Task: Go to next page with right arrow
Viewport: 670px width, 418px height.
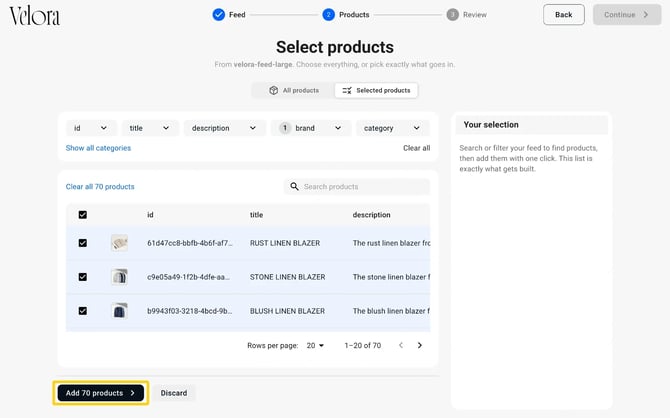Action: (x=420, y=345)
